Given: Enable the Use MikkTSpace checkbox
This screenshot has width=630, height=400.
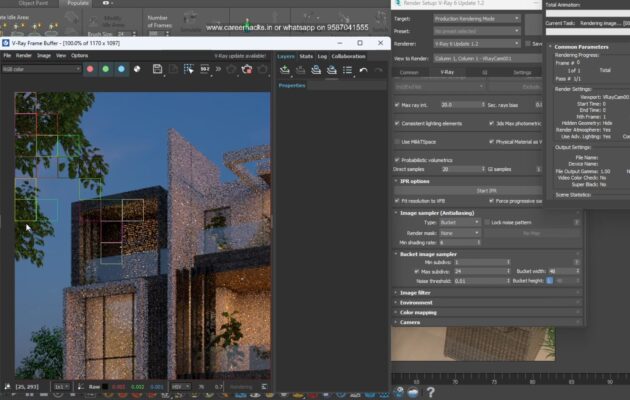Looking at the screenshot, I should pyautogui.click(x=397, y=141).
